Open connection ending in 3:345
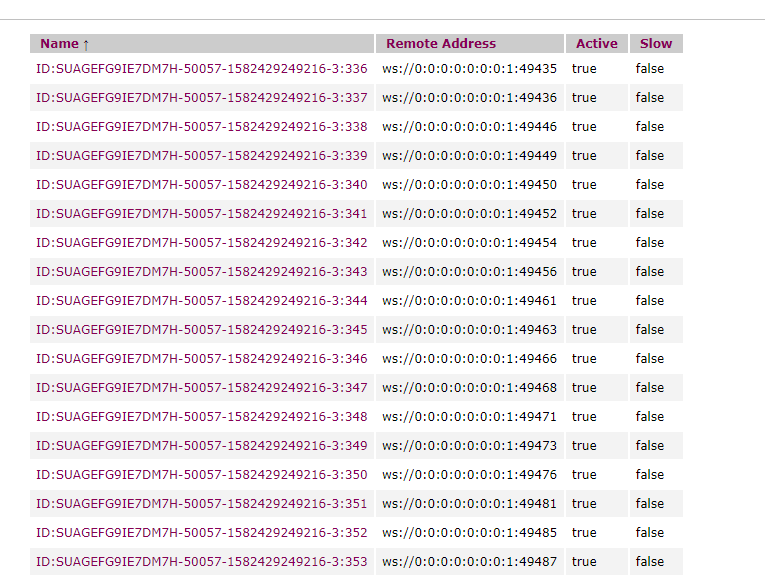765x586 pixels. 202,330
